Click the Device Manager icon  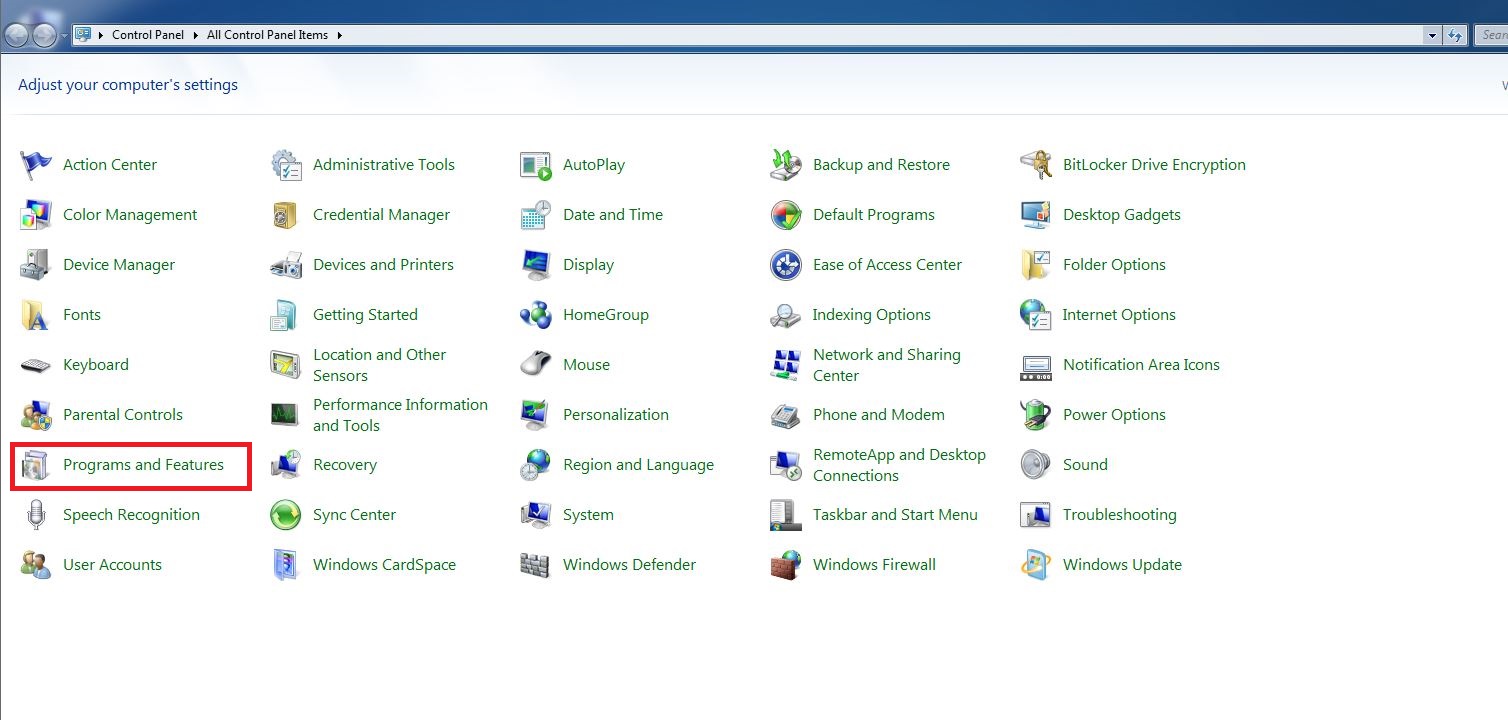click(36, 265)
